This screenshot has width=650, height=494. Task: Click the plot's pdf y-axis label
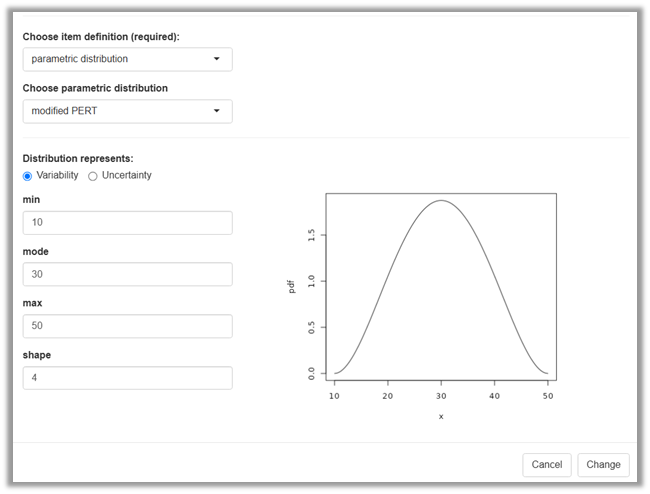[x=292, y=287]
